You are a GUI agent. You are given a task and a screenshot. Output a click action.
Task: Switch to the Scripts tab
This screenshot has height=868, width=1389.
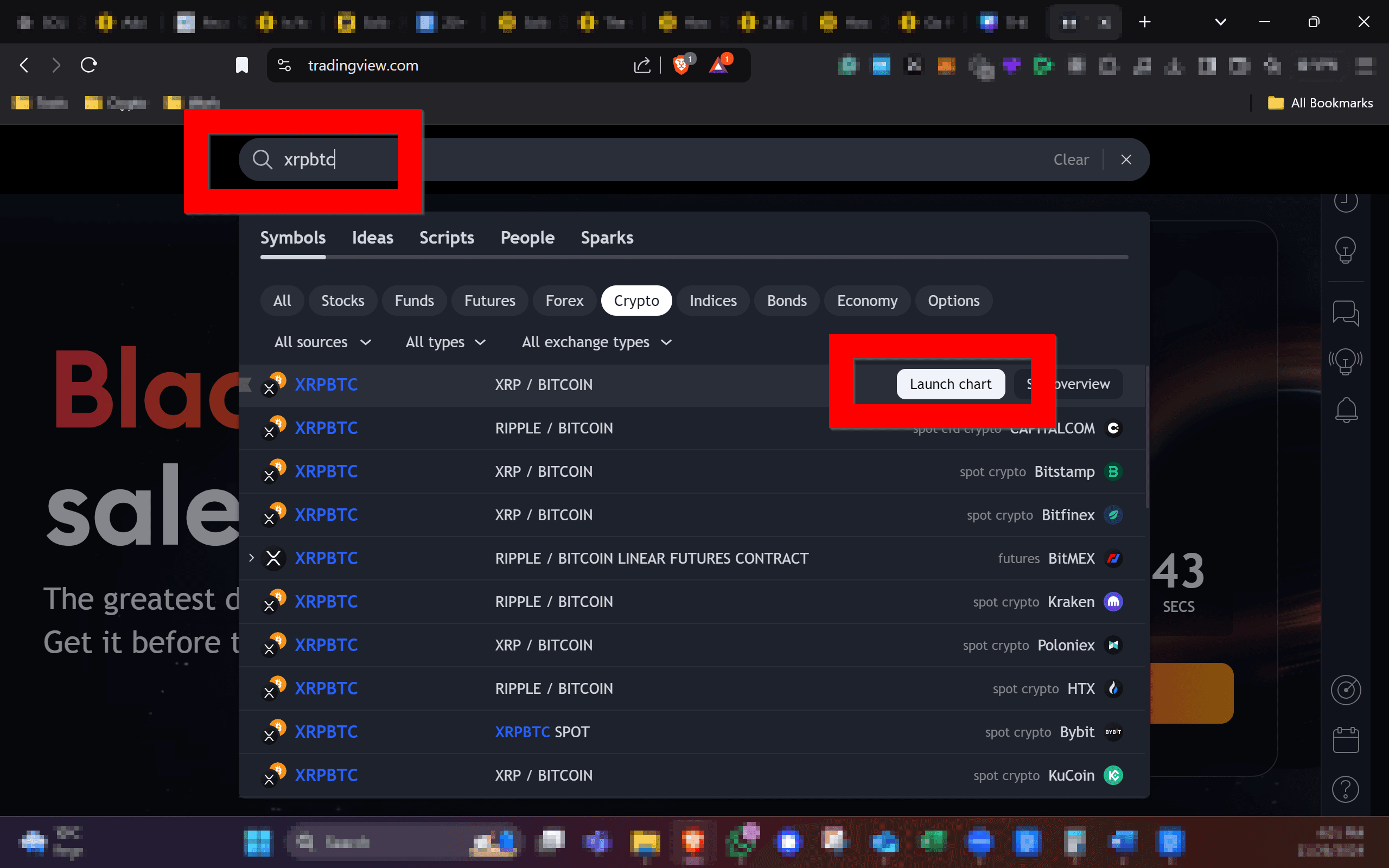(447, 238)
